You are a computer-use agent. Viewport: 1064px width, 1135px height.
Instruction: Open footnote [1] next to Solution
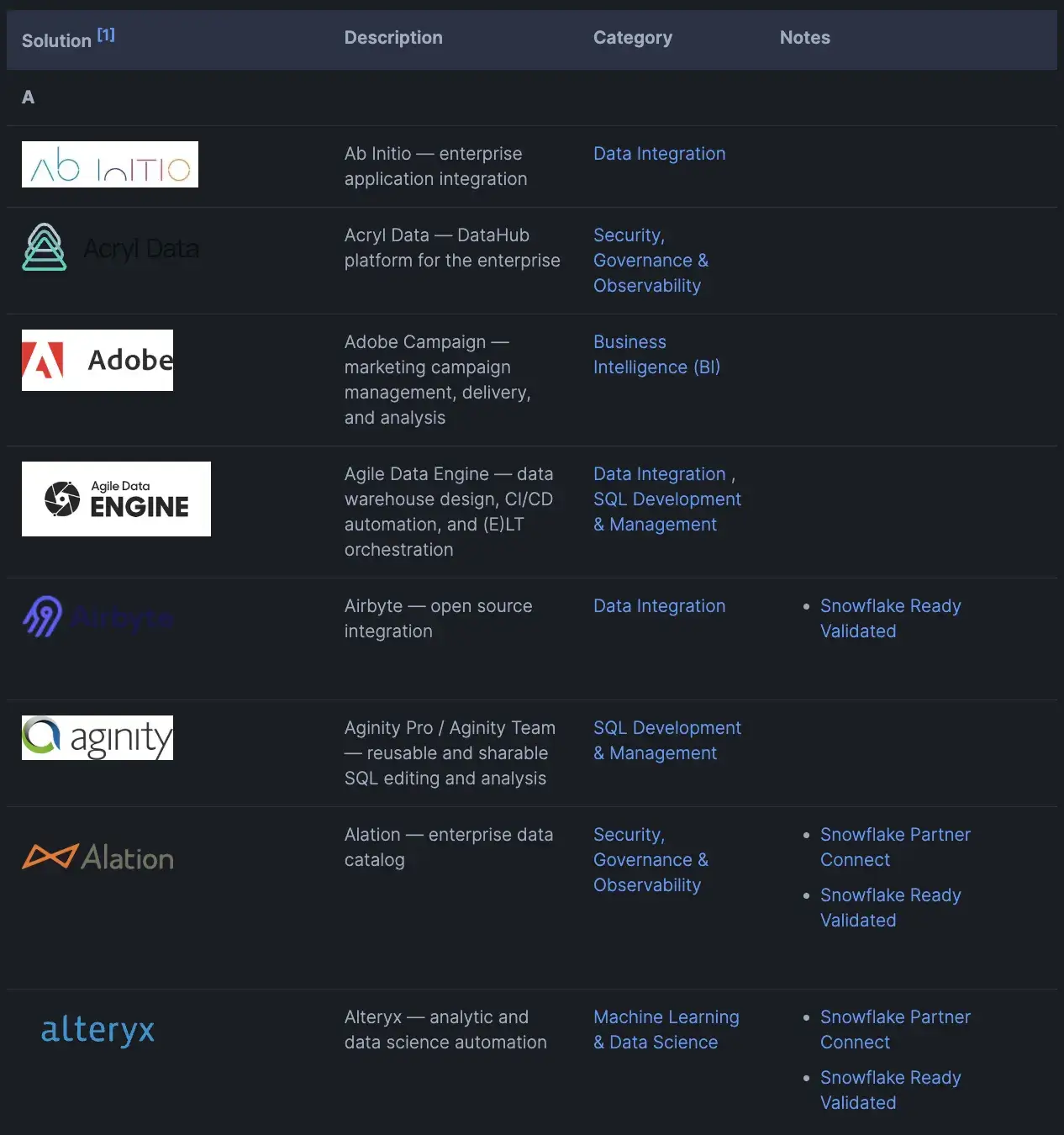(x=106, y=34)
